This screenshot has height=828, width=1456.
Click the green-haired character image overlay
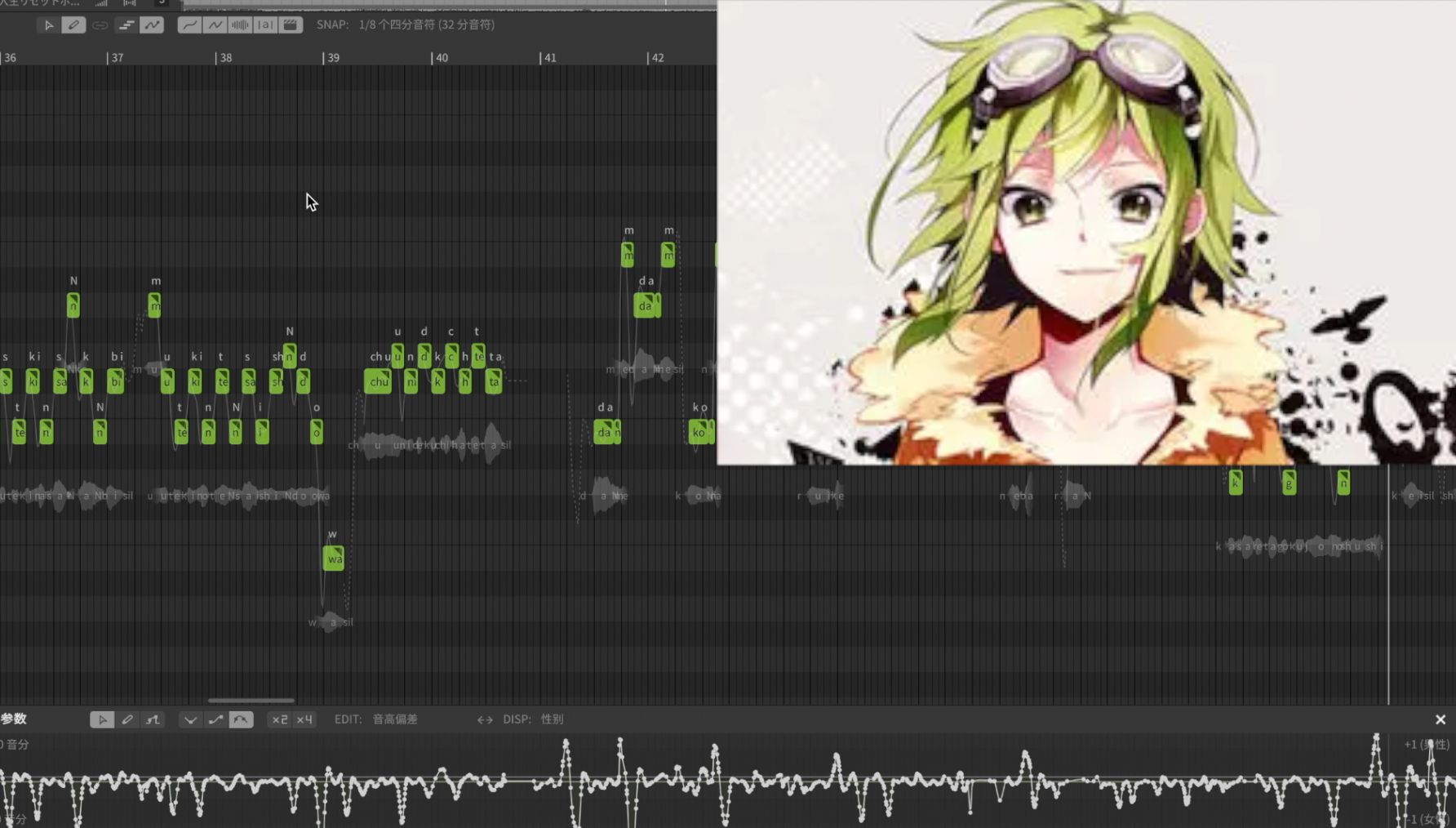click(x=1086, y=233)
